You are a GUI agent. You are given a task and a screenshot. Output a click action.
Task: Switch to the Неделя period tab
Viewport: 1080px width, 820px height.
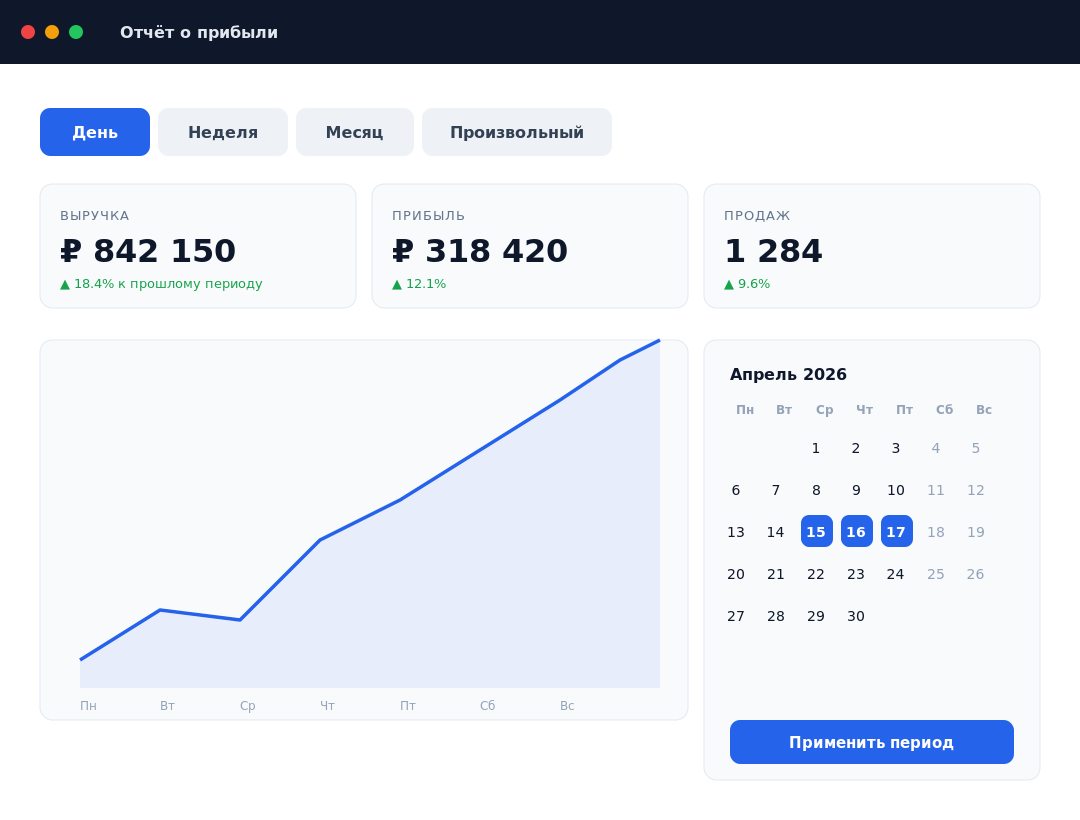223,132
